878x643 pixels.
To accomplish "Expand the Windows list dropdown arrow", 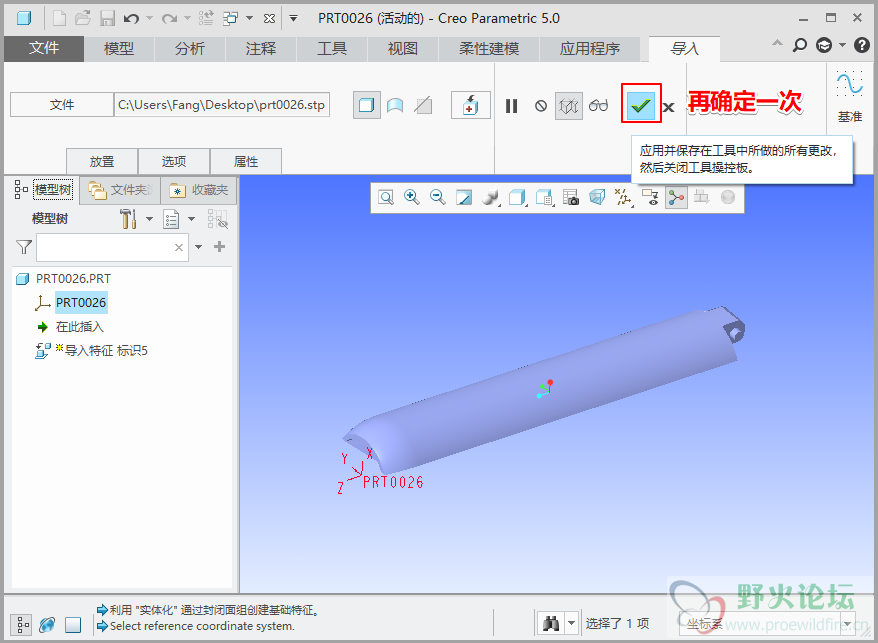I will [250, 18].
